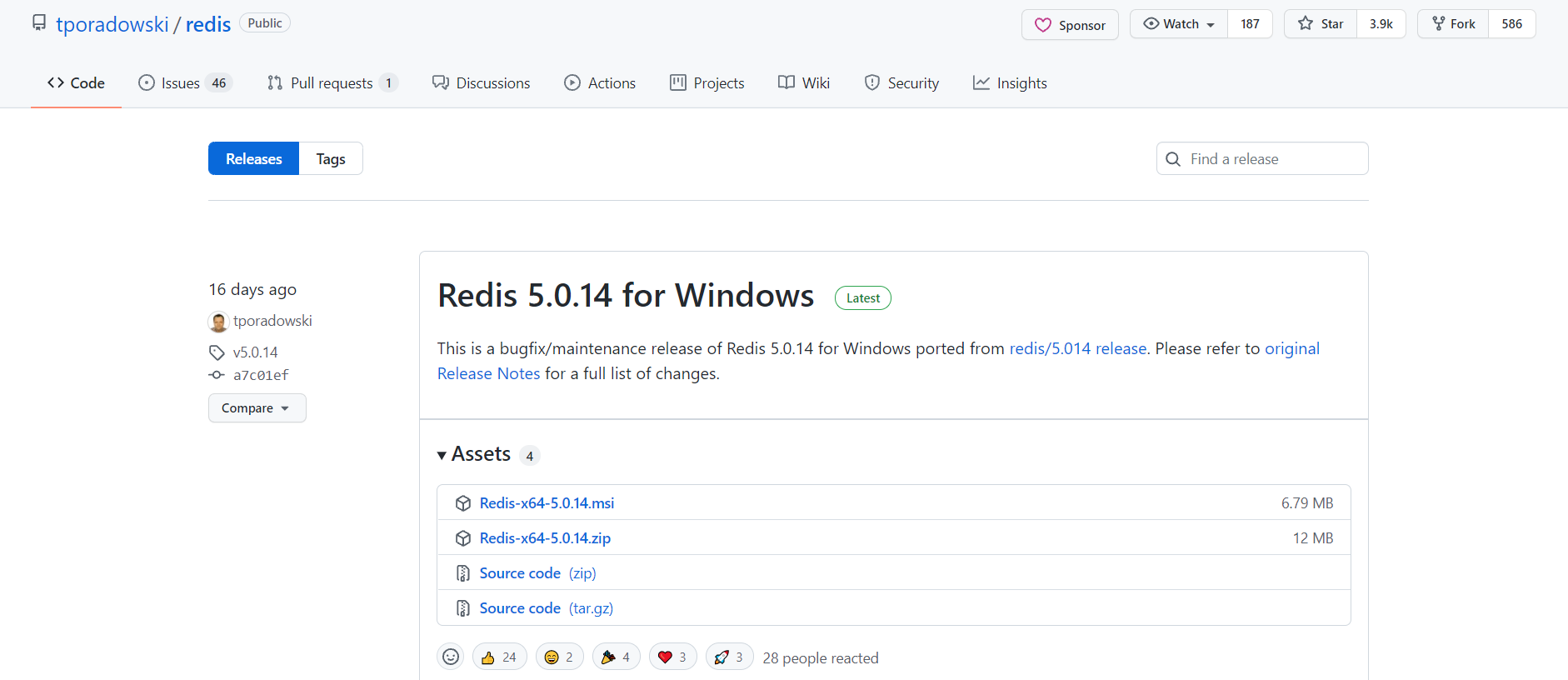Click the file icon for Source code (tar.gz)
The image size is (1568, 680).
463,608
